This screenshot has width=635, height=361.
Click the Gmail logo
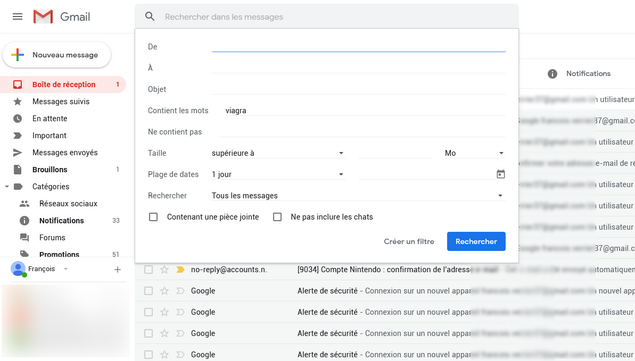pos(62,17)
